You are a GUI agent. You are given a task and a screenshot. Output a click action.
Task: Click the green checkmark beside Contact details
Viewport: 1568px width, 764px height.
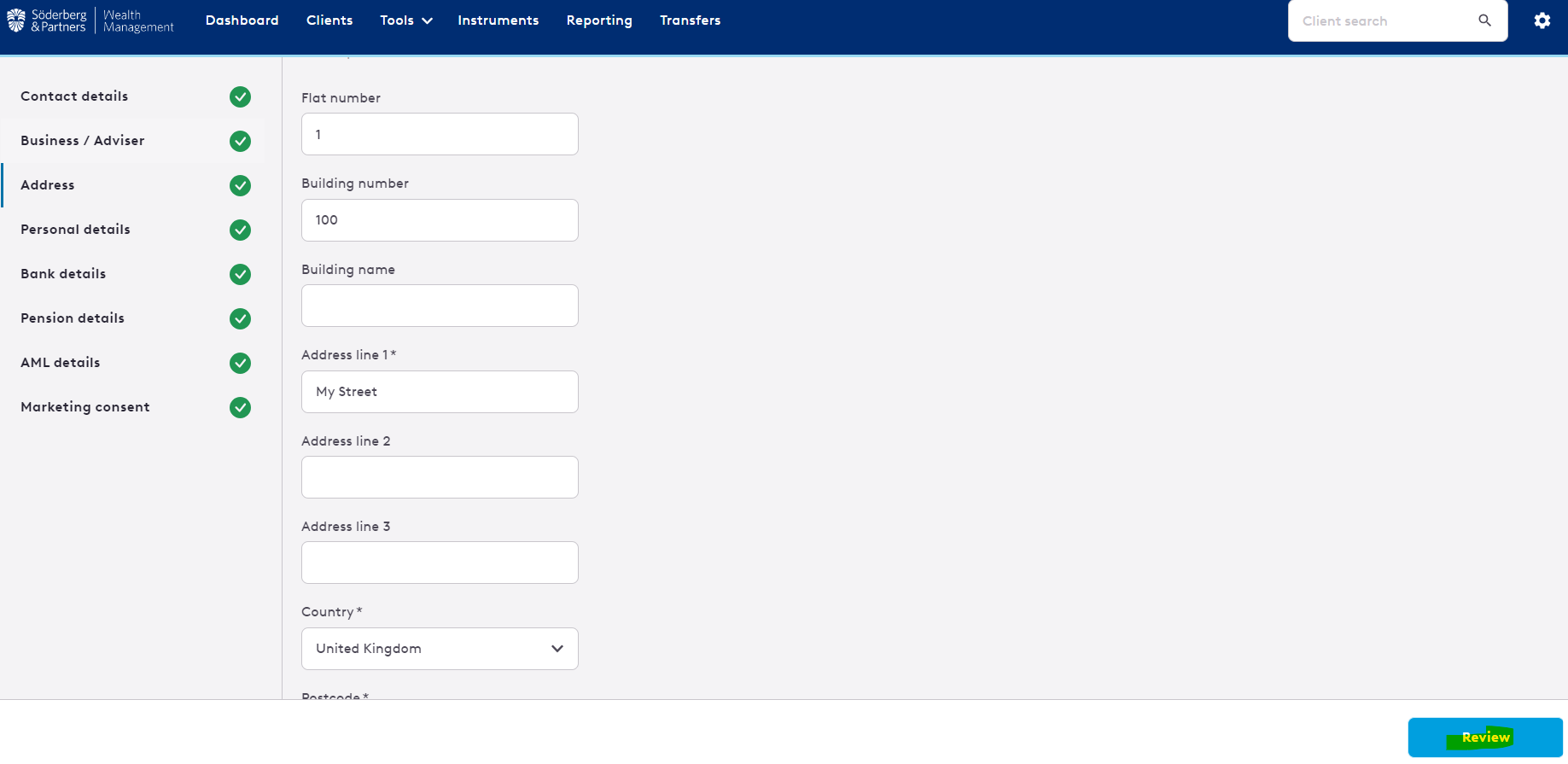(240, 96)
